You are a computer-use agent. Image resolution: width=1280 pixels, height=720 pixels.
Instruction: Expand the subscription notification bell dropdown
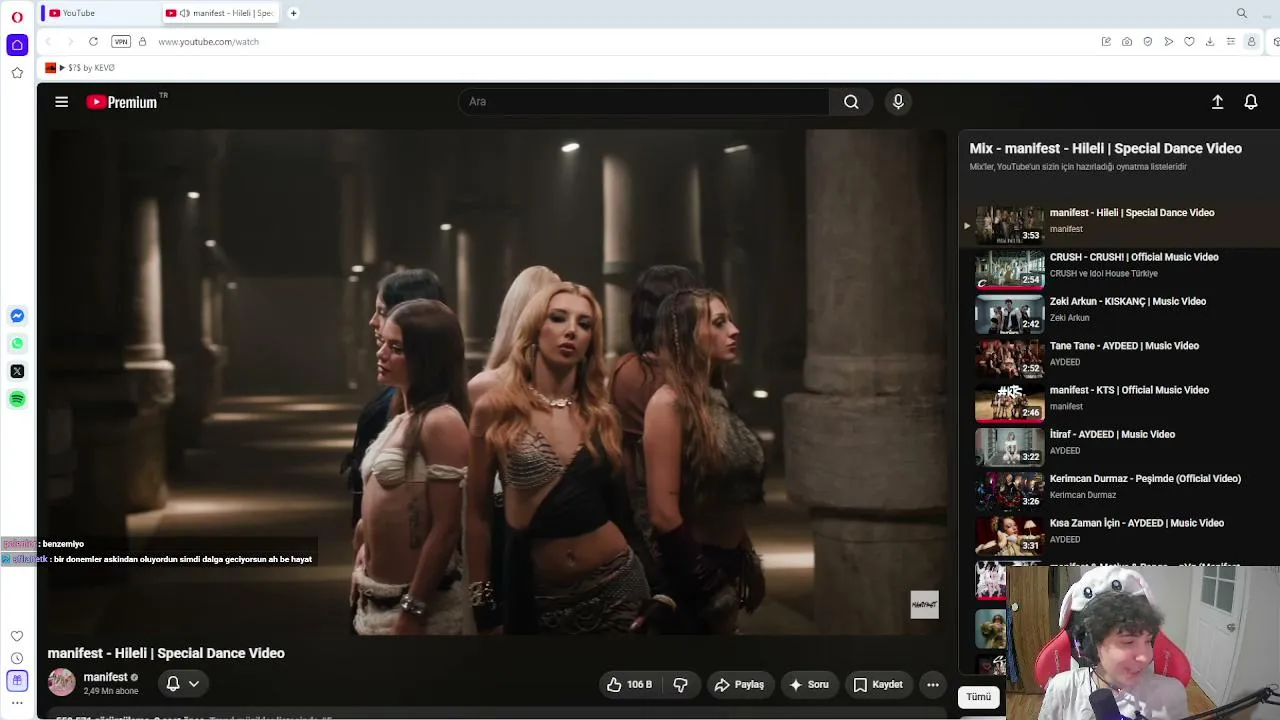coord(182,684)
